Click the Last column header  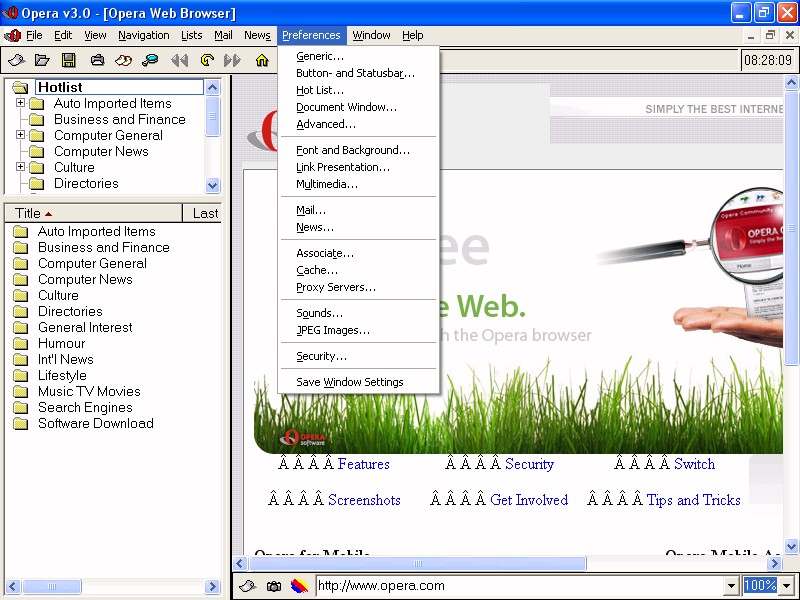(202, 213)
